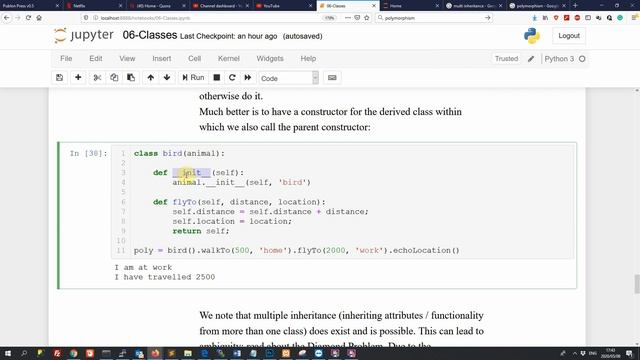Image resolution: width=640 pixels, height=360 pixels.
Task: Submit search with arrow button
Action: pyautogui.click(x=487, y=18)
